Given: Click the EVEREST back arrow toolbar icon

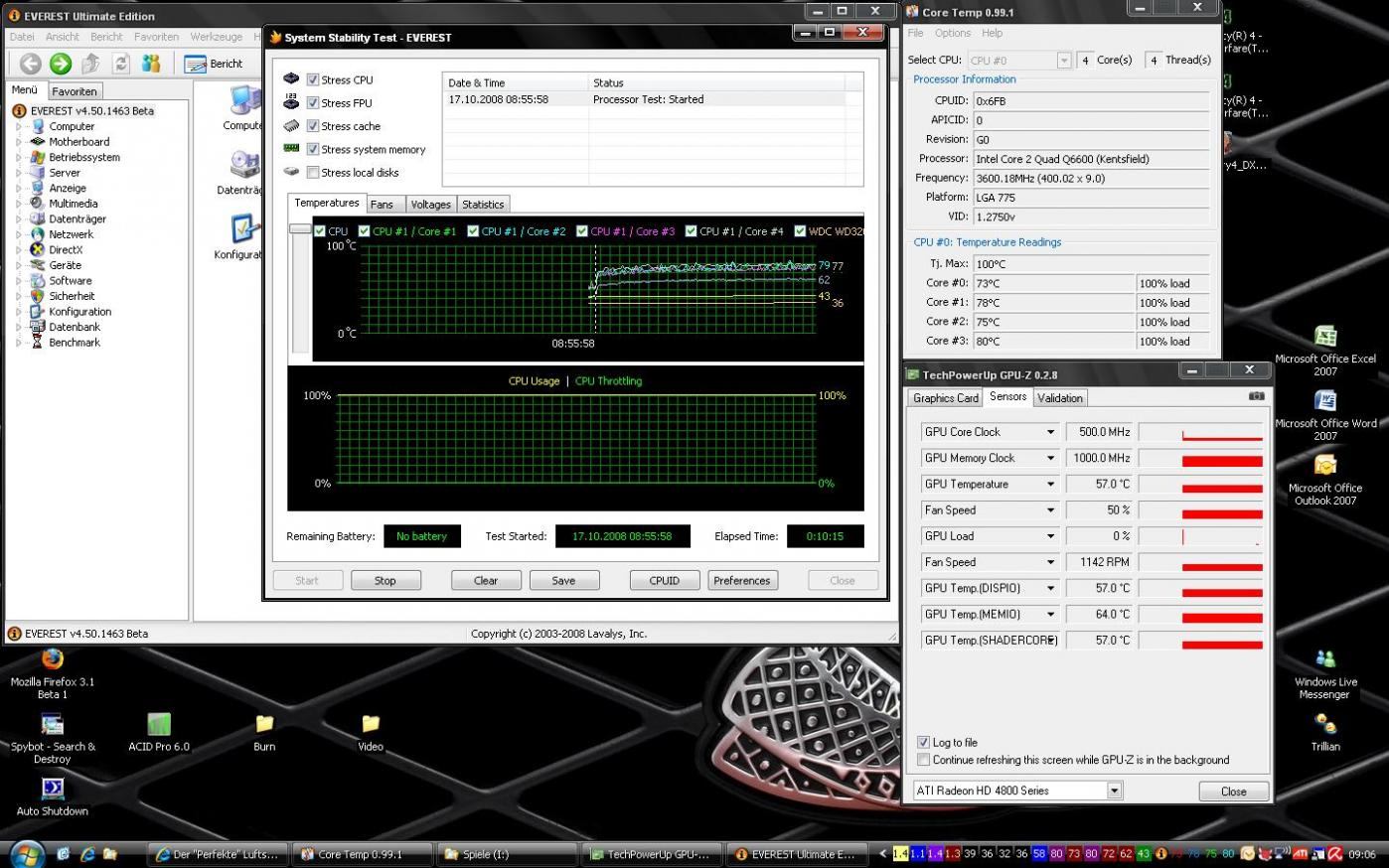Looking at the screenshot, I should (x=31, y=64).
